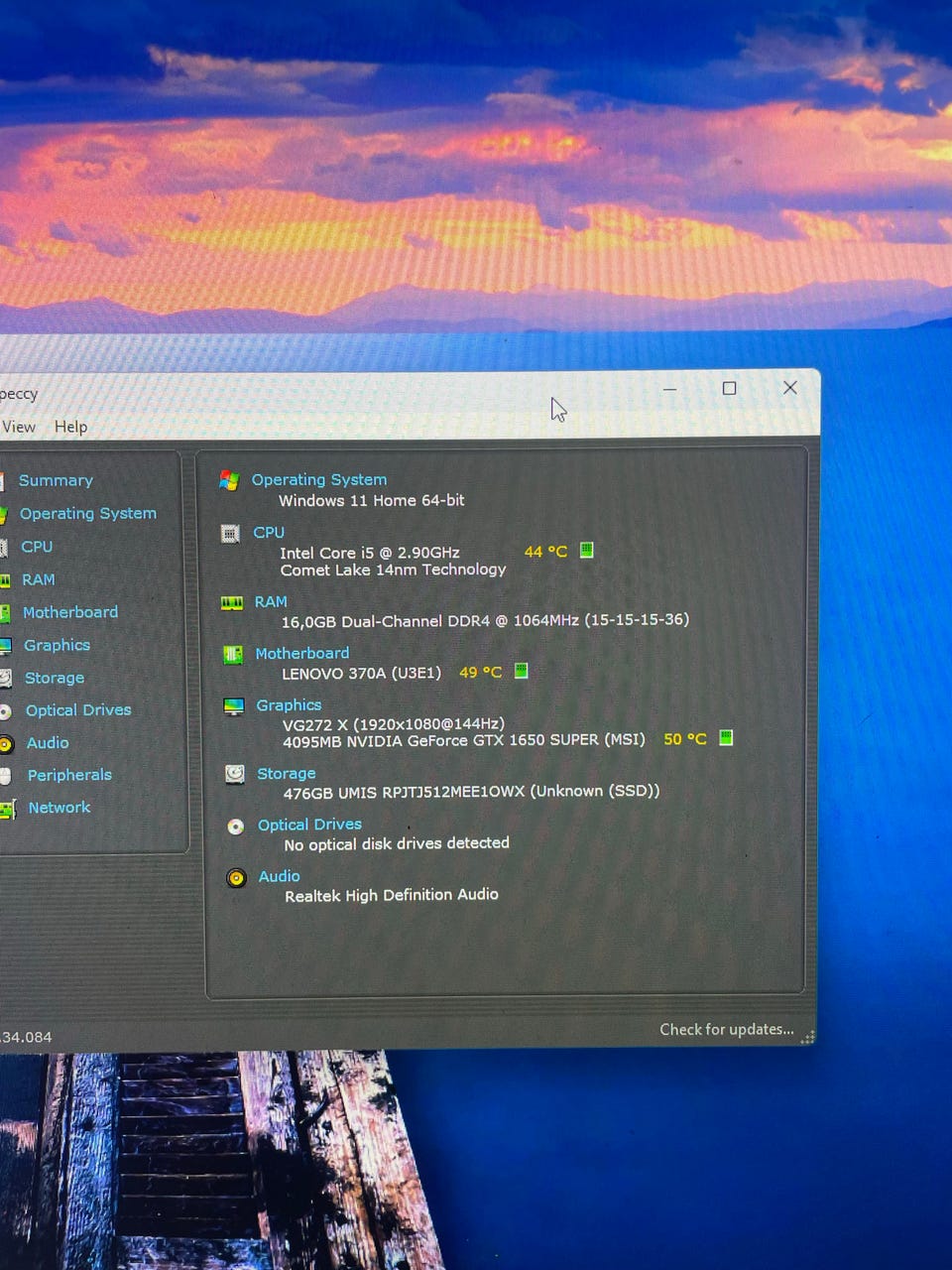Click the RAM module icon in summary
The width and height of the screenshot is (952, 1270).
point(231,602)
